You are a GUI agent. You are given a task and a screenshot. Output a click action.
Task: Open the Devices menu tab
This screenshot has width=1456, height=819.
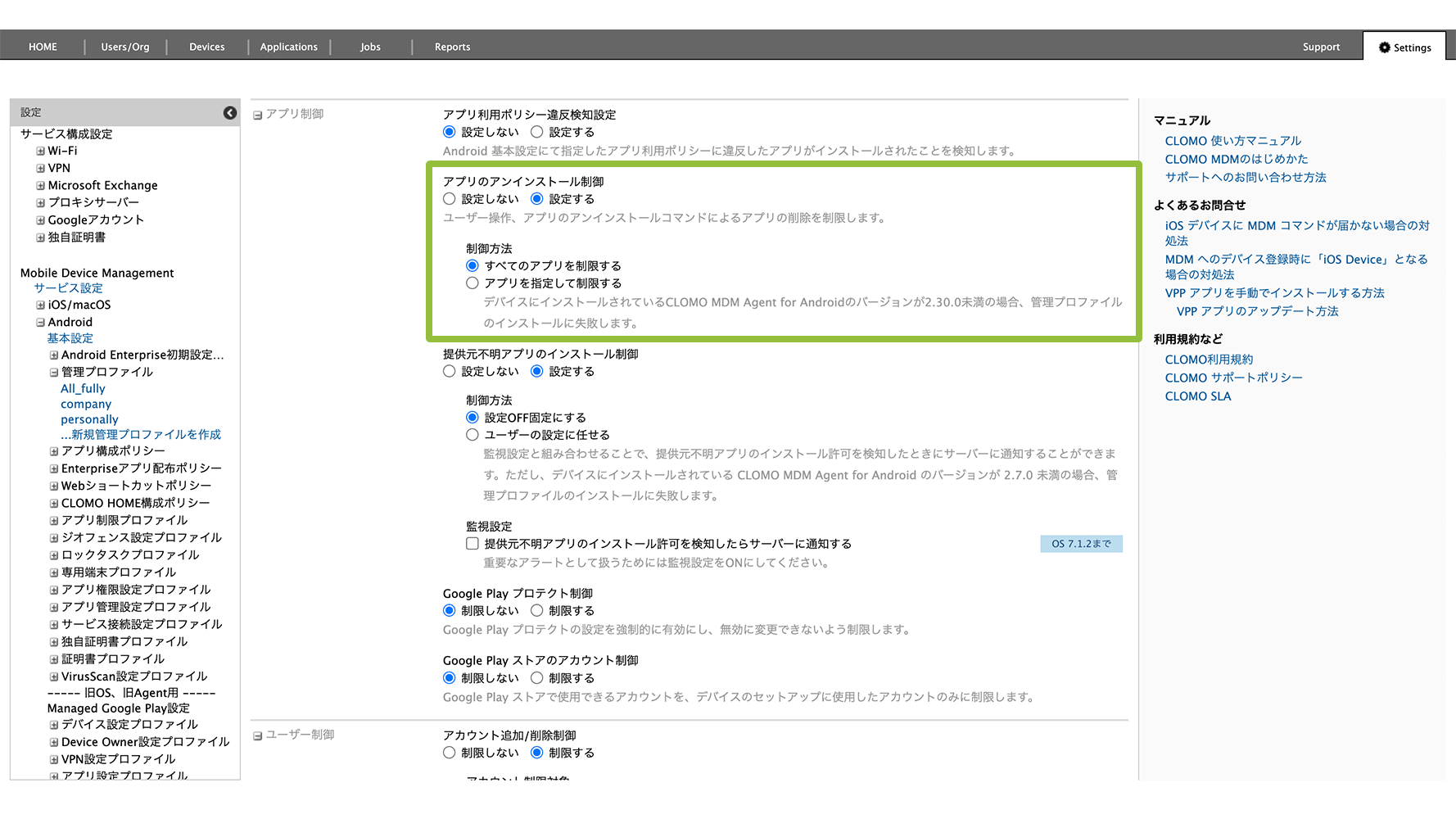click(206, 47)
